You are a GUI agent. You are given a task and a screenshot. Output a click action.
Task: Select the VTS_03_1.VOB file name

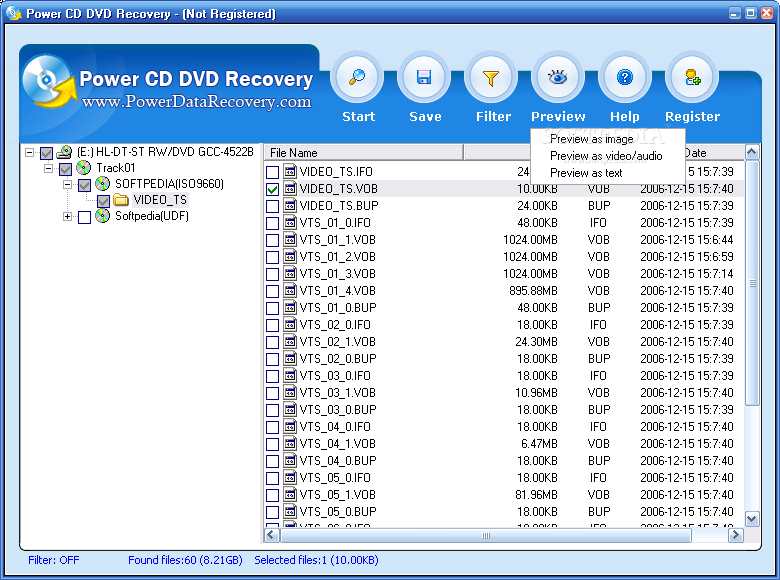(338, 393)
